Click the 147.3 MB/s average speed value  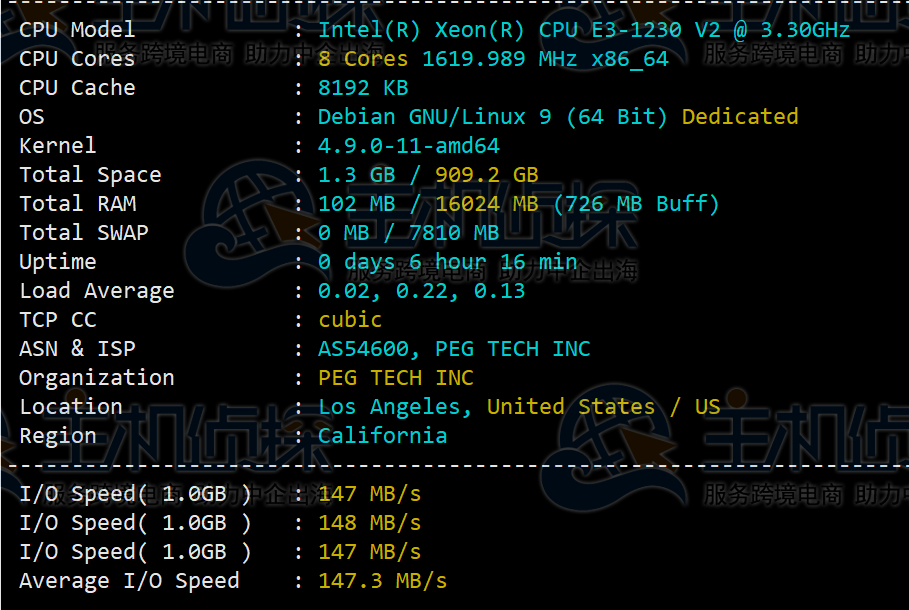tap(382, 581)
